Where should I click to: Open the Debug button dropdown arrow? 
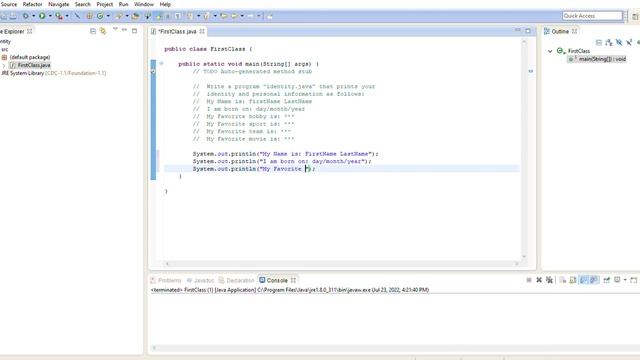33,16
